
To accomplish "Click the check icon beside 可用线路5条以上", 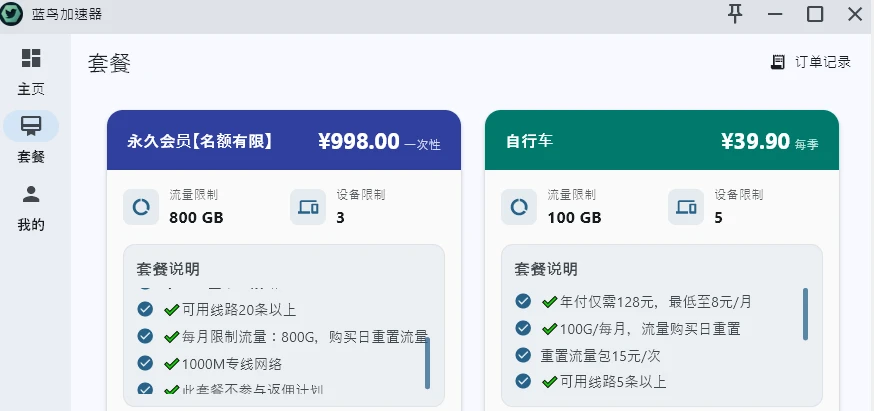I will point(523,381).
